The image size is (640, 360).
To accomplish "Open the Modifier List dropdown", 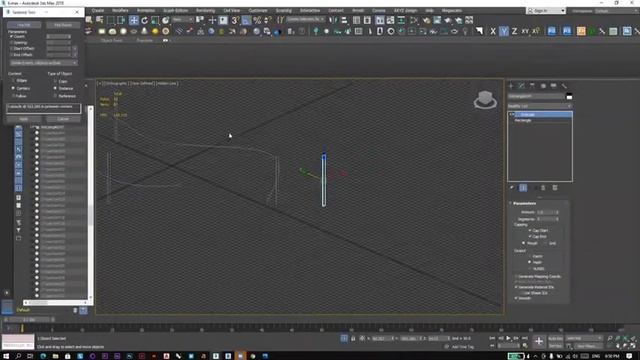I will tap(540, 106).
